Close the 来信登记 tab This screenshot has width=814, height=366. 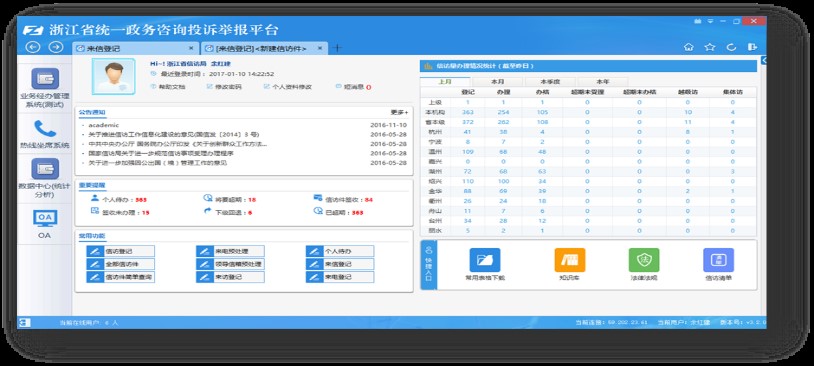point(191,48)
